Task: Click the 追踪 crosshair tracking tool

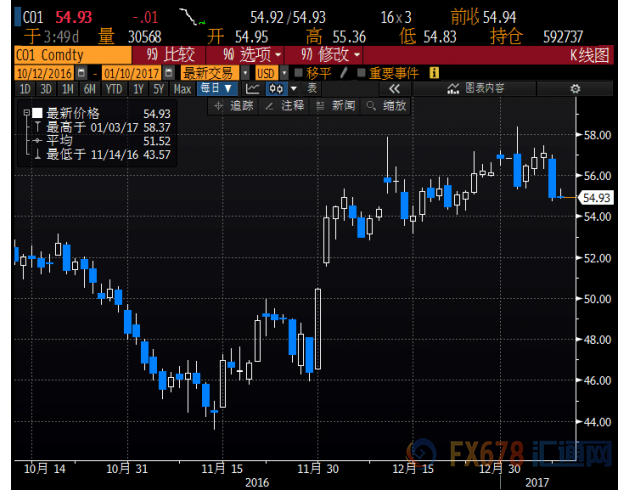Action: tap(233, 105)
